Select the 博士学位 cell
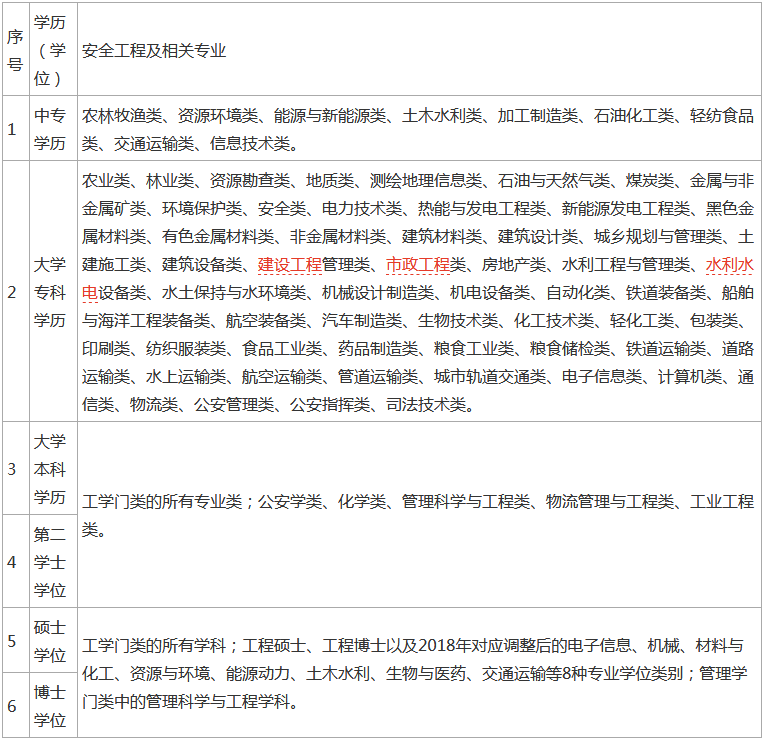The width and height of the screenshot is (764, 740). [50, 705]
